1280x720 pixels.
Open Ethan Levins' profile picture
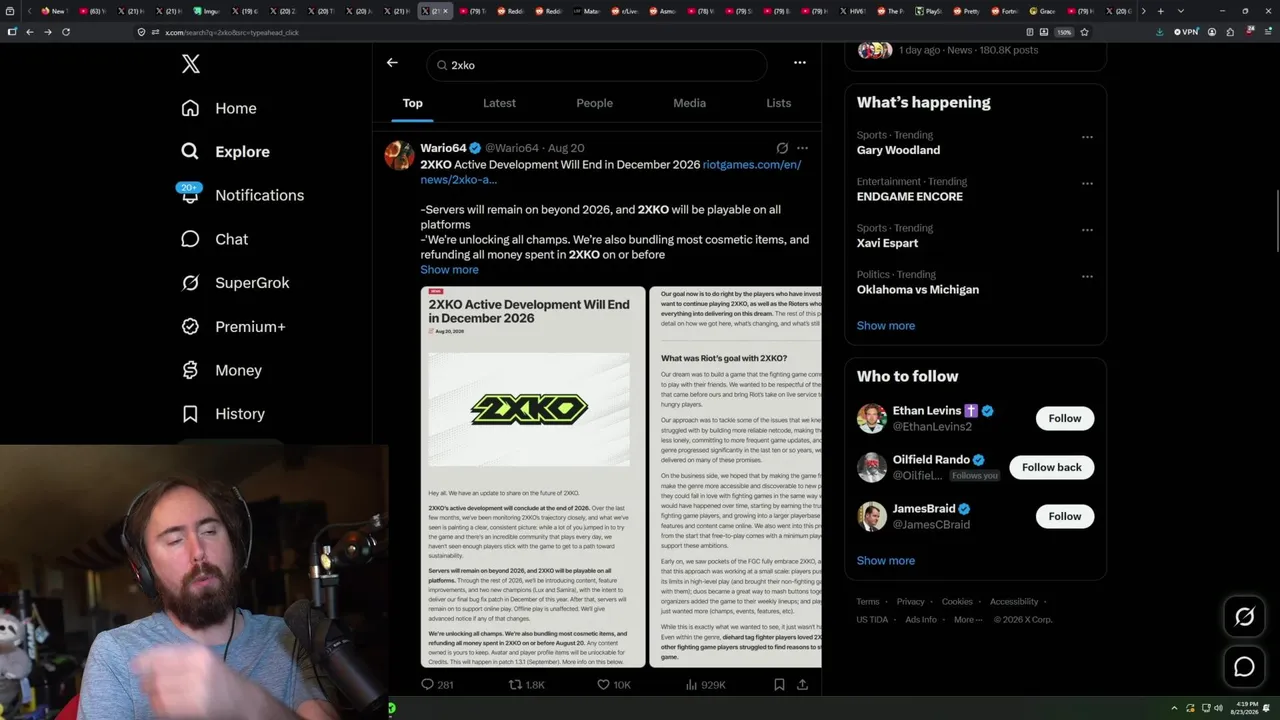(x=872, y=418)
